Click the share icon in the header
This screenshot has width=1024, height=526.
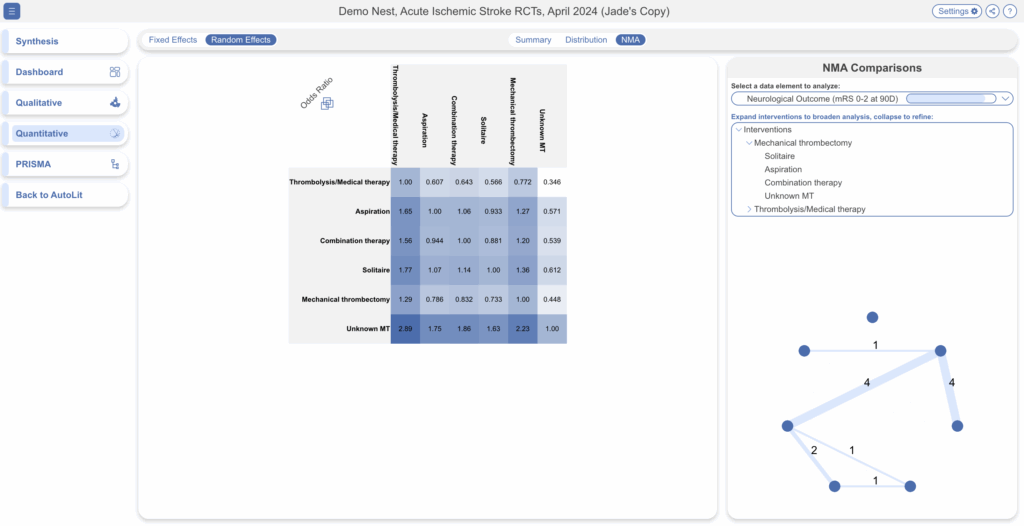tap(992, 11)
